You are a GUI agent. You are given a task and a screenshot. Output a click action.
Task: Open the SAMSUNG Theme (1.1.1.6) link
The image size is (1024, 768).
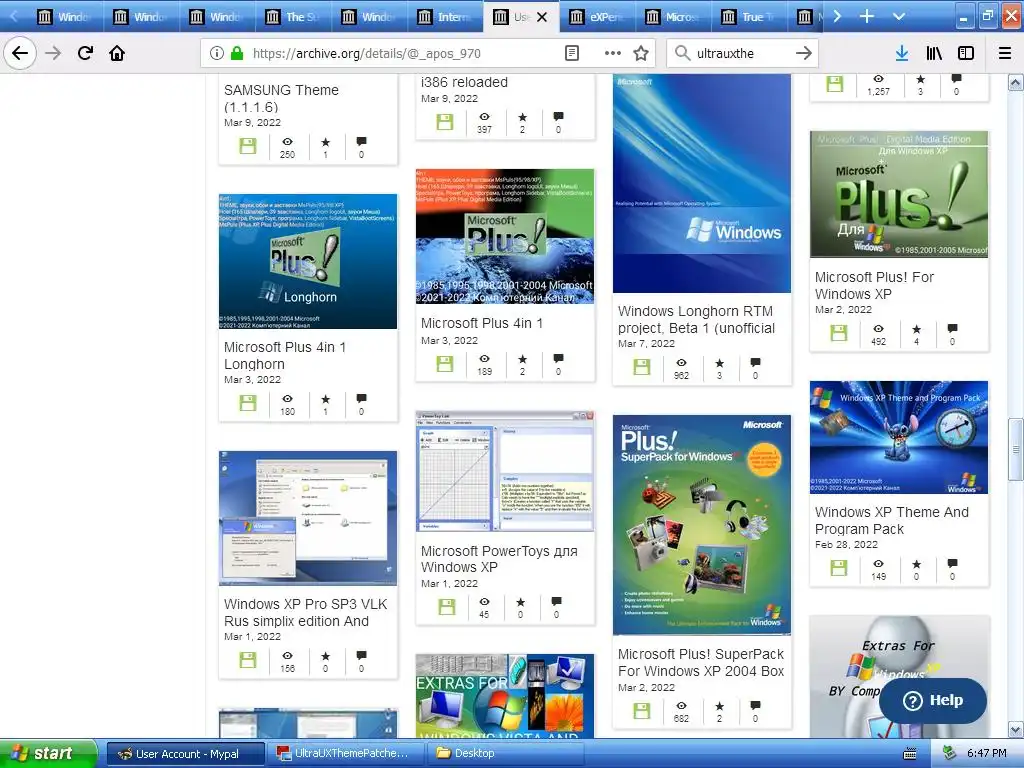(281, 99)
